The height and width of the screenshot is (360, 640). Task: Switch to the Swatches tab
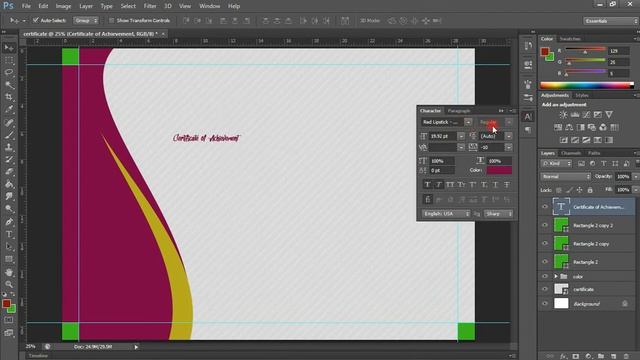coord(570,39)
